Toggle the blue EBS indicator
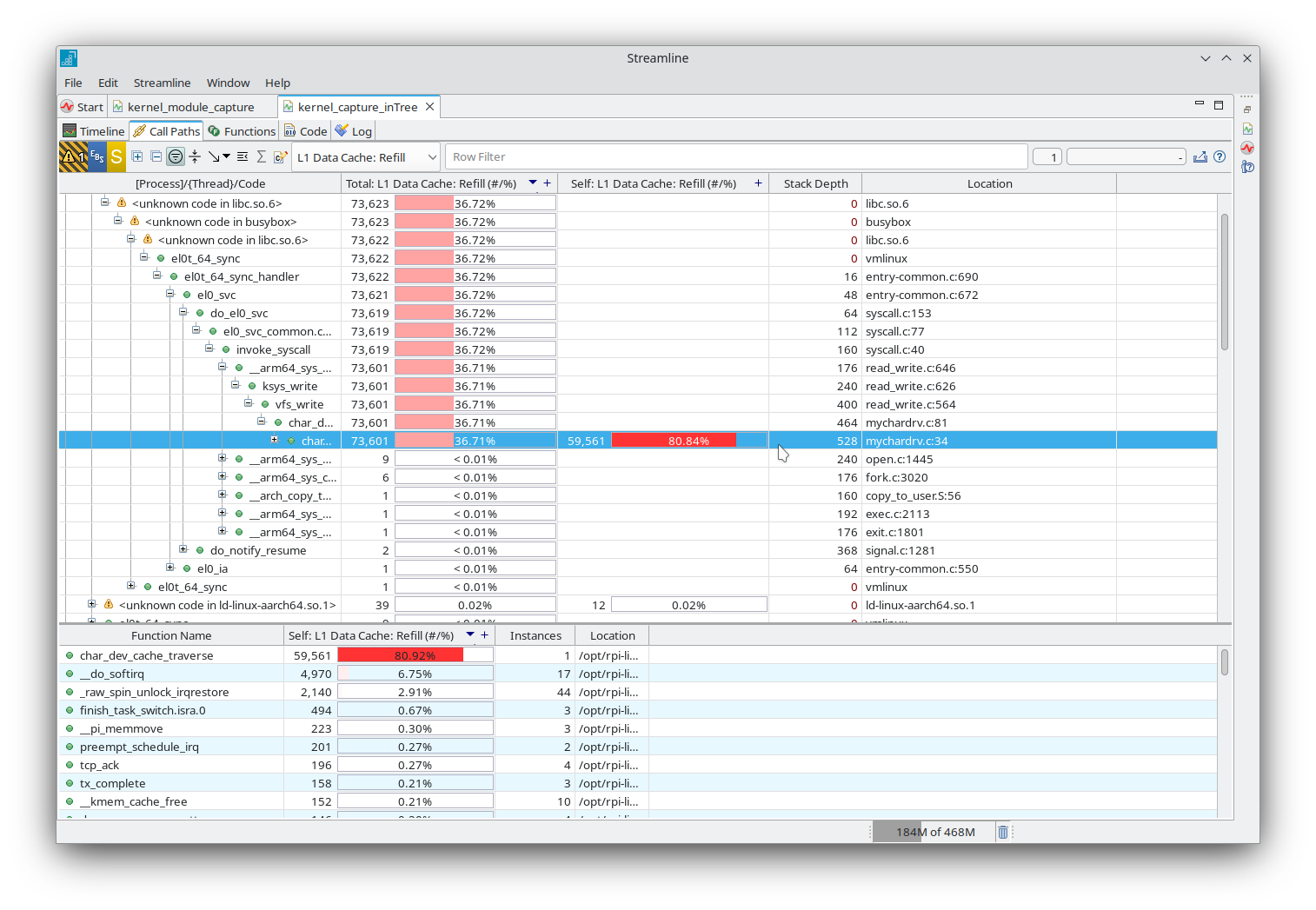1316x910 pixels. tap(96, 156)
